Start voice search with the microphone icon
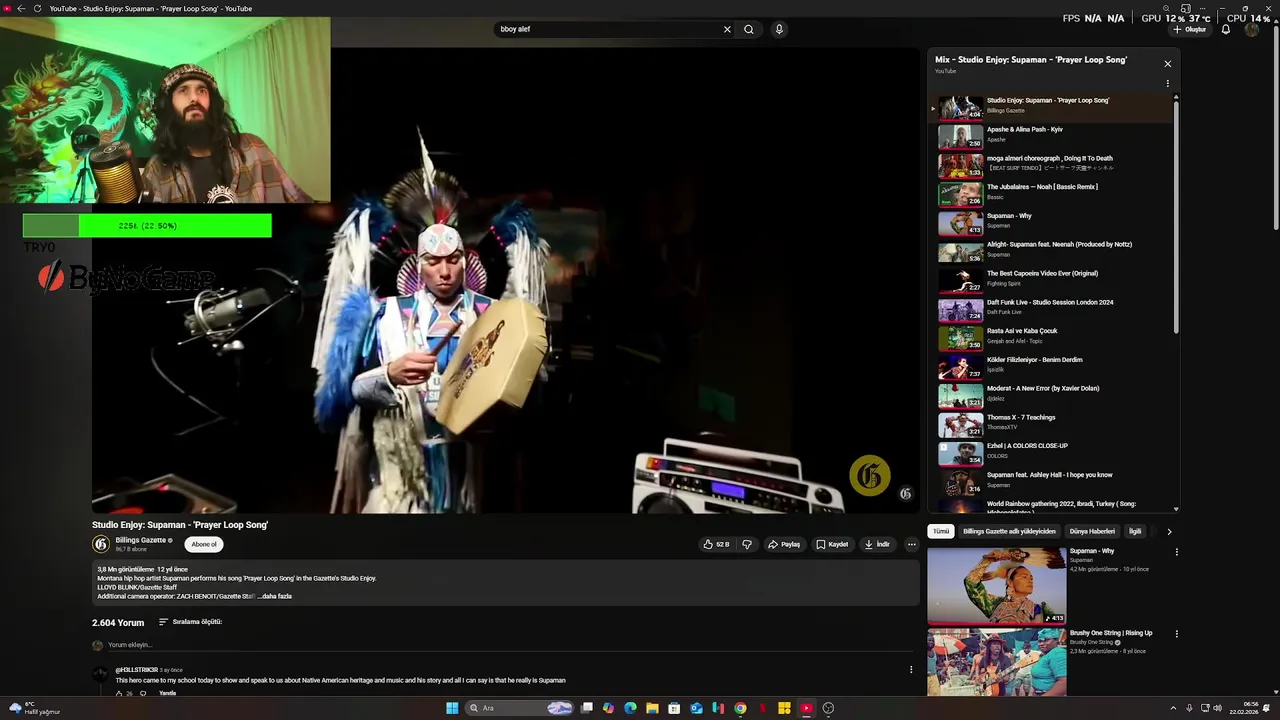This screenshot has width=1280, height=720. (779, 29)
